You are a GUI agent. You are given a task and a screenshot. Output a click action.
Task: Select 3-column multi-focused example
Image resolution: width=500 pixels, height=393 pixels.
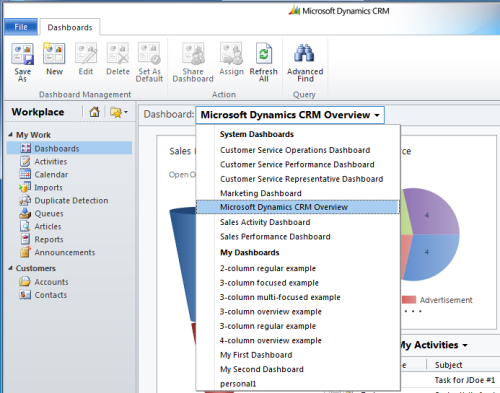coord(280,297)
